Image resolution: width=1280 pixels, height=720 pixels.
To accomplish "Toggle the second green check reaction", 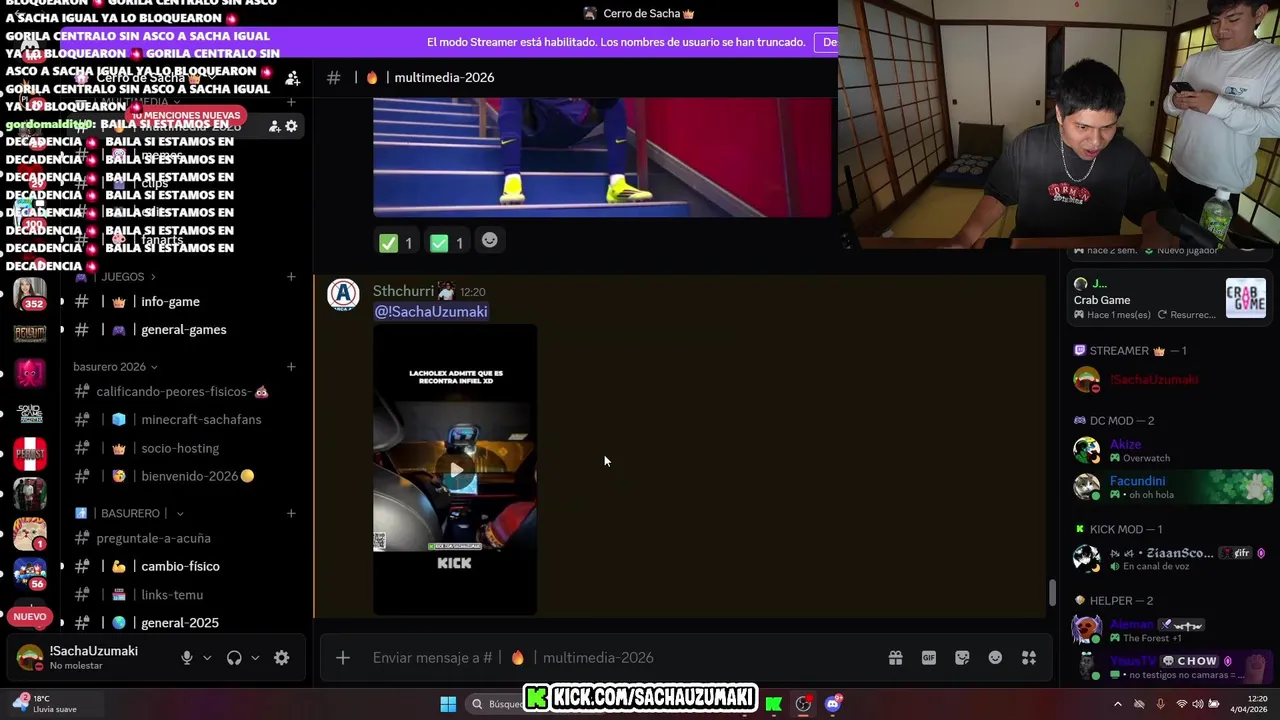I will pyautogui.click(x=447, y=243).
